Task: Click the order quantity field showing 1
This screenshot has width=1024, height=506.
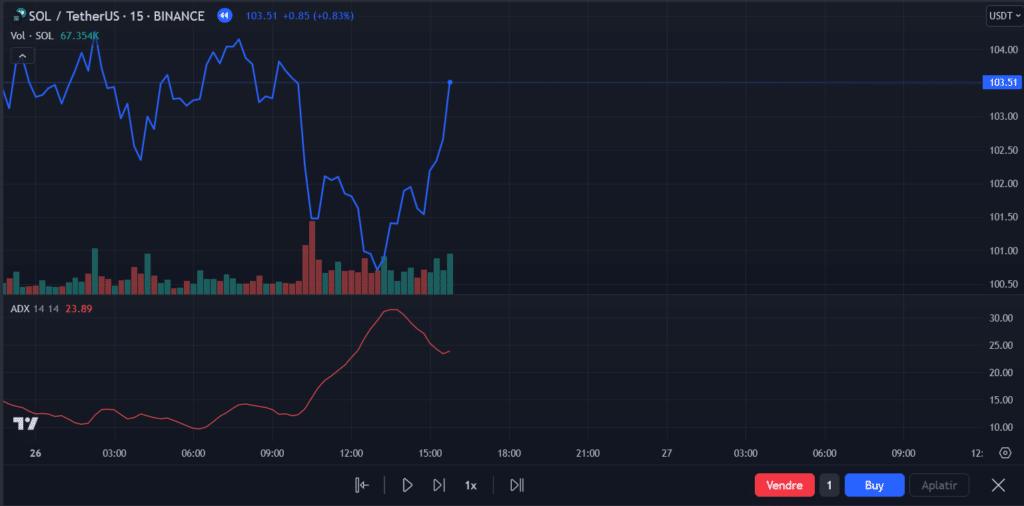Action: pos(829,485)
